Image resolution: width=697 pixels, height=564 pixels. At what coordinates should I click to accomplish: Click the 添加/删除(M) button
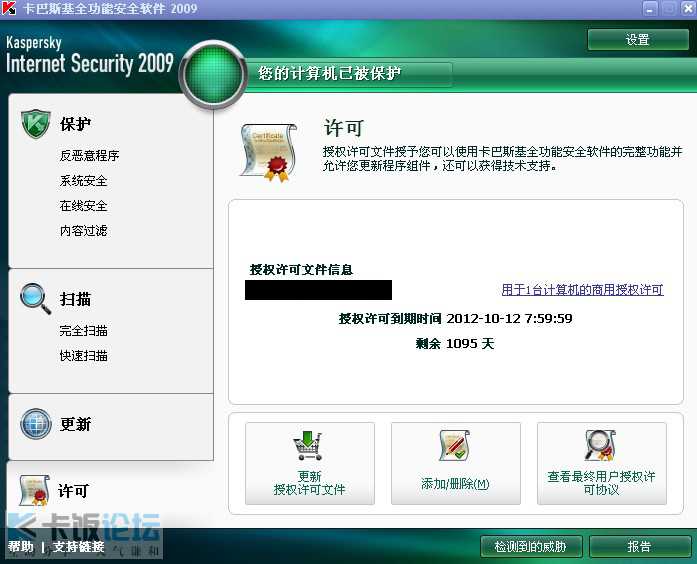(456, 463)
